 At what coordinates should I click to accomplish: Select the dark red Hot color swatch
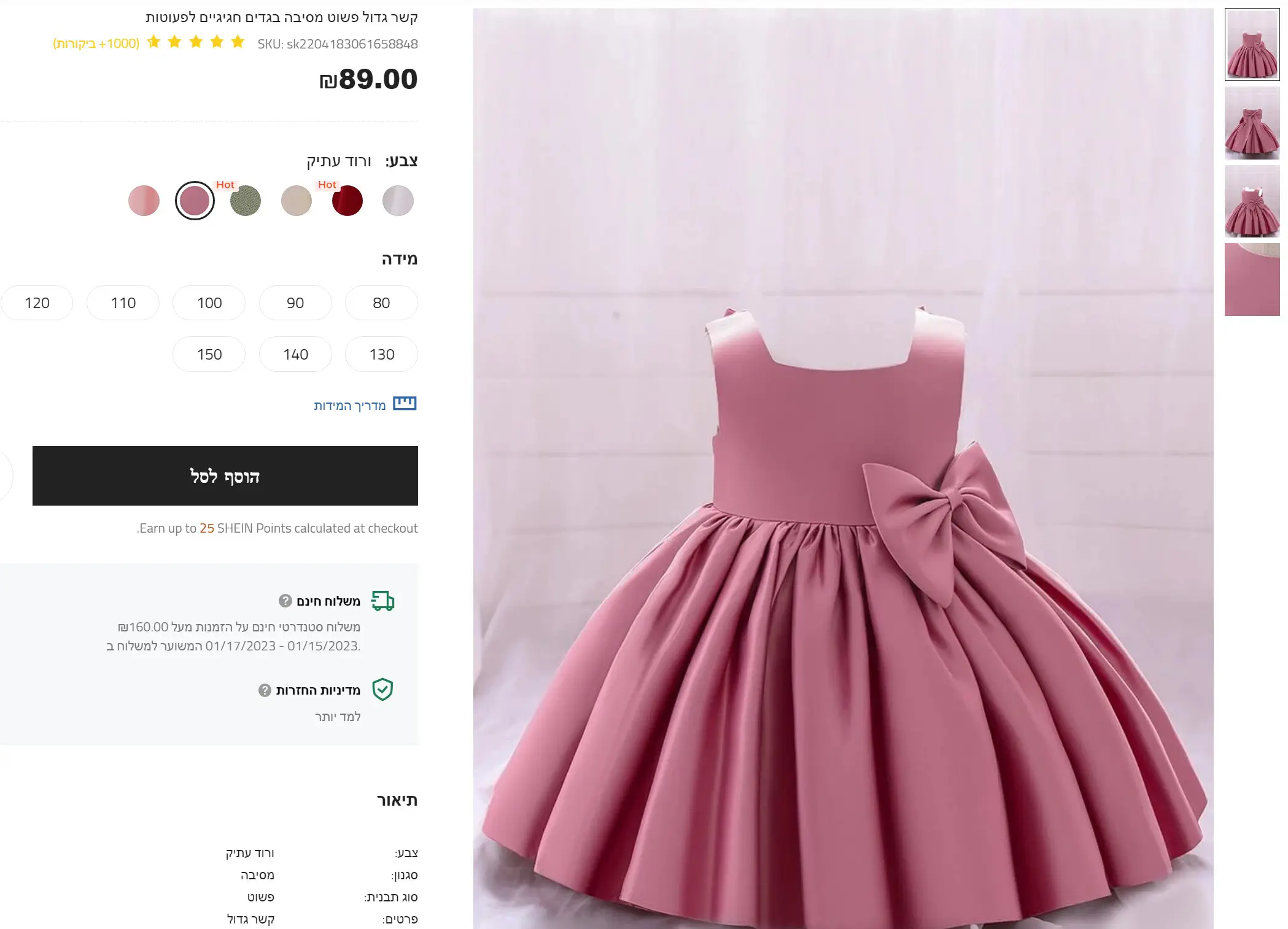[x=347, y=201]
